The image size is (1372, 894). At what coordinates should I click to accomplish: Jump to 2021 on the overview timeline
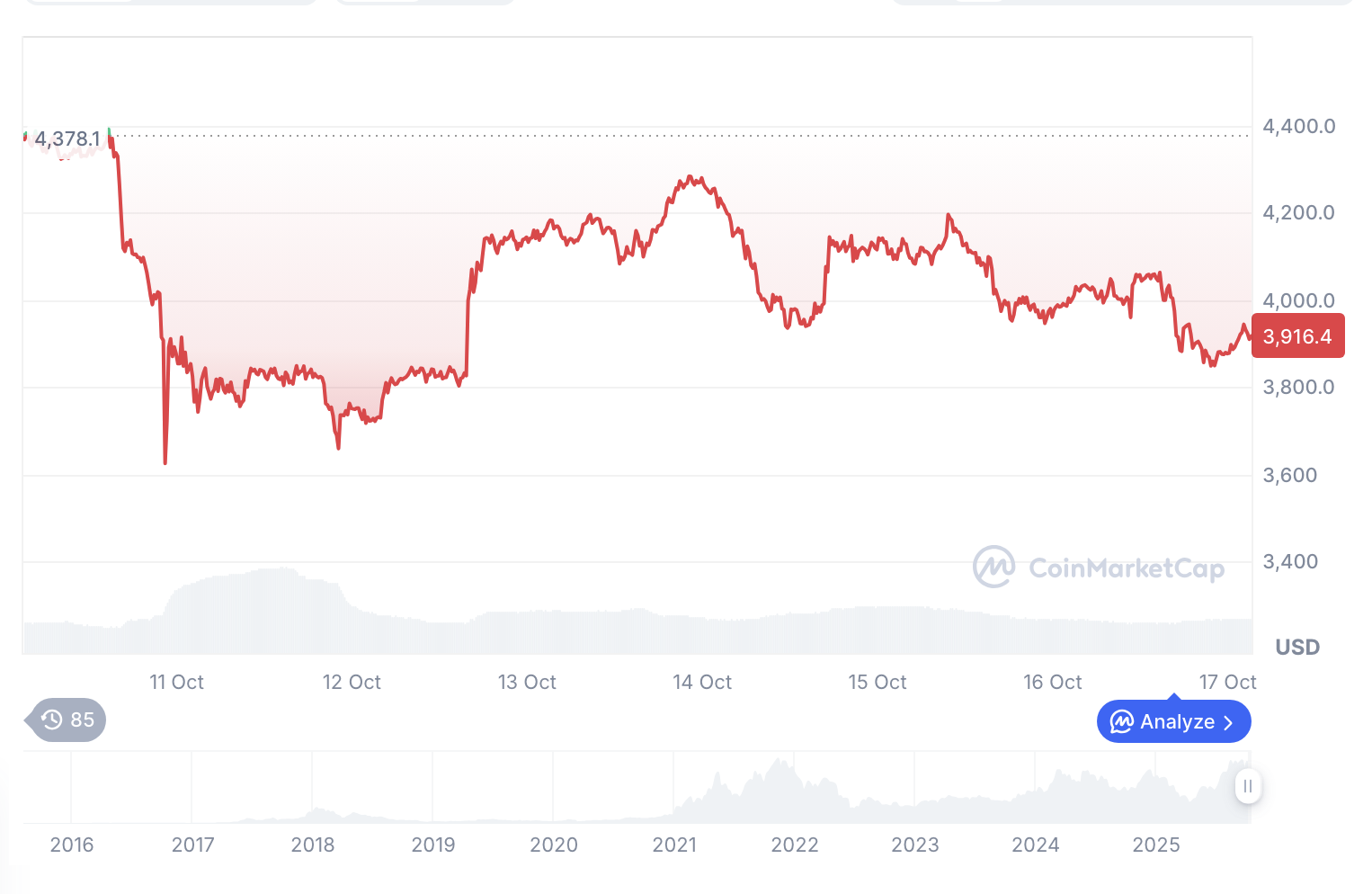(674, 845)
